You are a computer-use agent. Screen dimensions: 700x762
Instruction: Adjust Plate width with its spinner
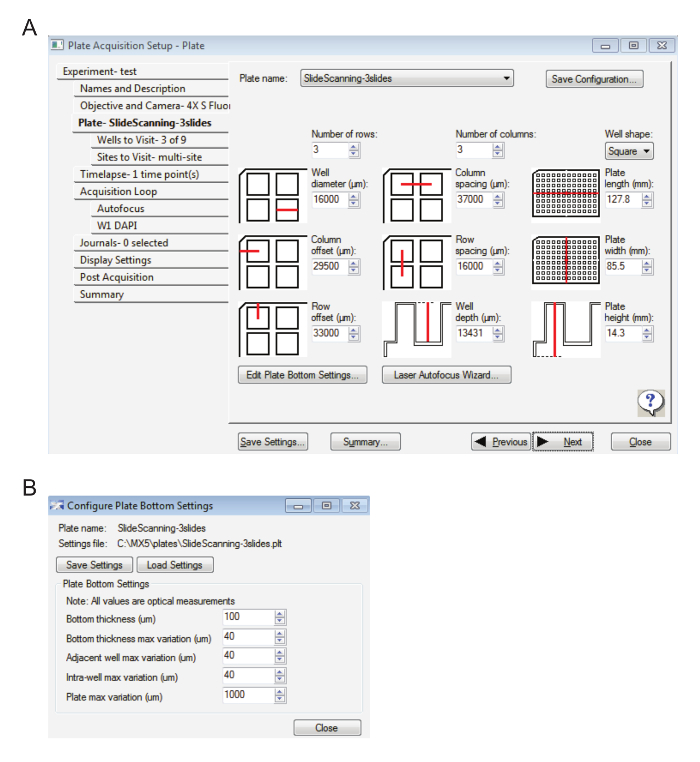(x=647, y=266)
